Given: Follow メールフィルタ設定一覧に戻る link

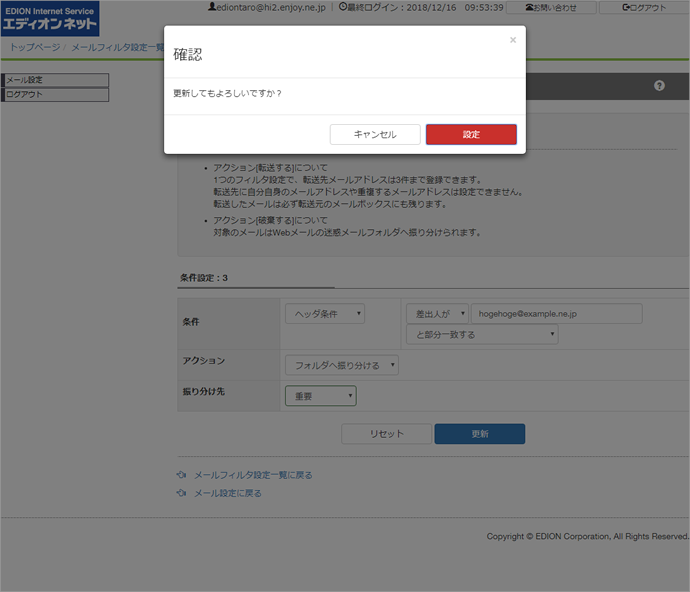Looking at the screenshot, I should click(253, 475).
